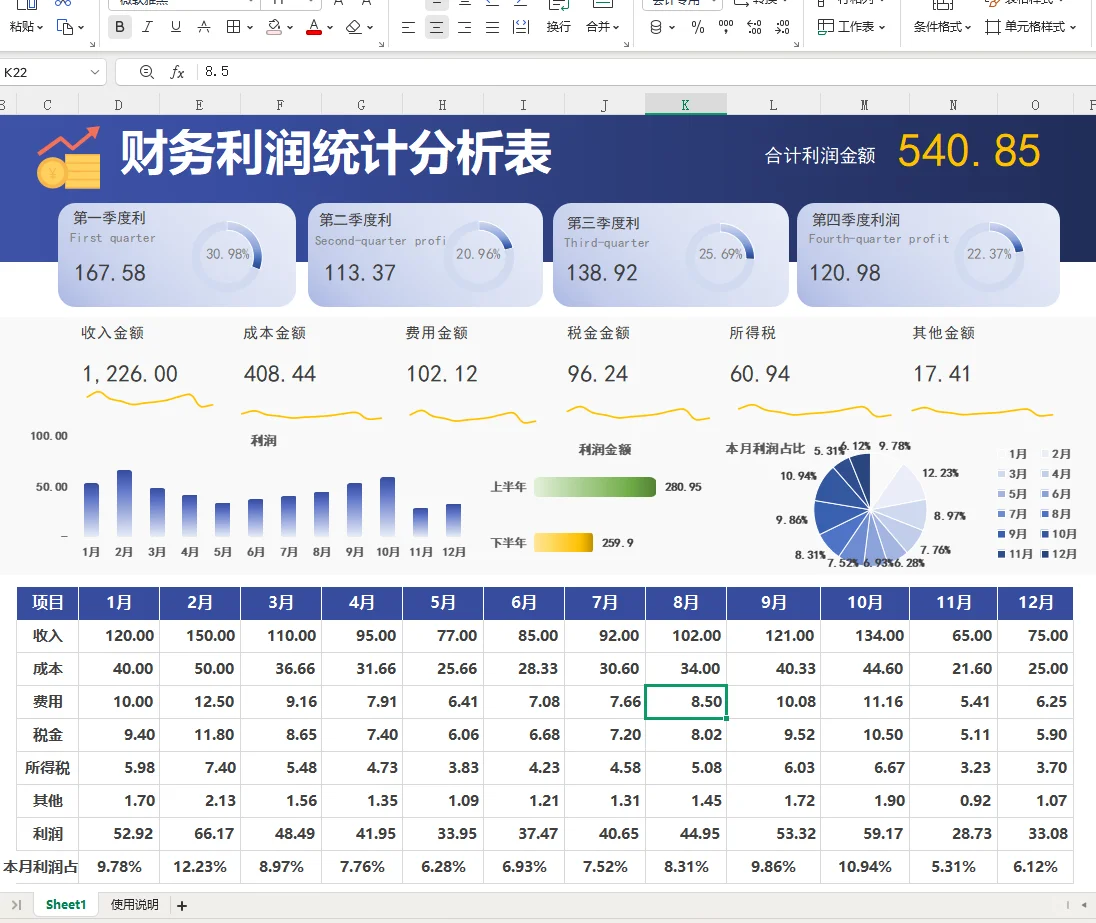Viewport: 1096px width, 923px height.
Task: Apply cell borders icon
Action: click(233, 27)
